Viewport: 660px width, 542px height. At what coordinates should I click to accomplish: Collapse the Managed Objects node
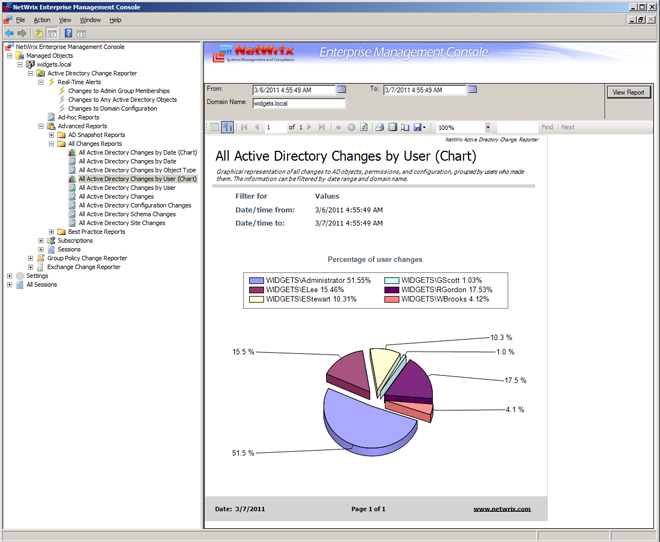coord(9,56)
